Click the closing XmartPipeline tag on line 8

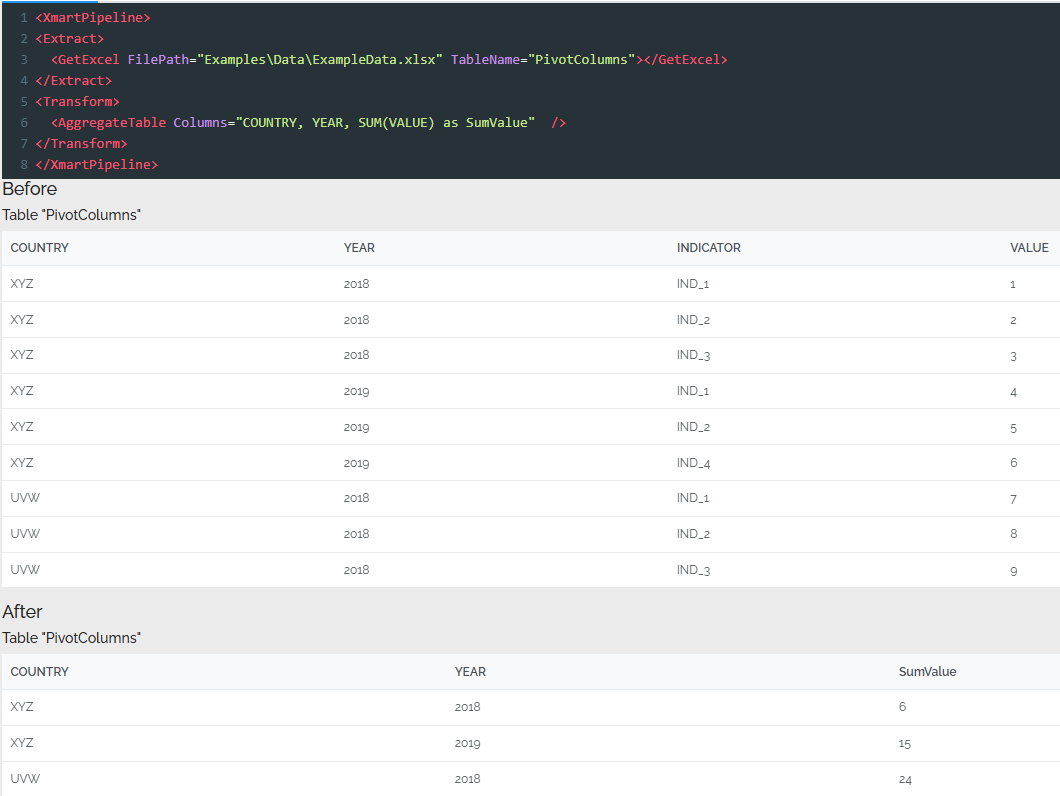coord(97,164)
